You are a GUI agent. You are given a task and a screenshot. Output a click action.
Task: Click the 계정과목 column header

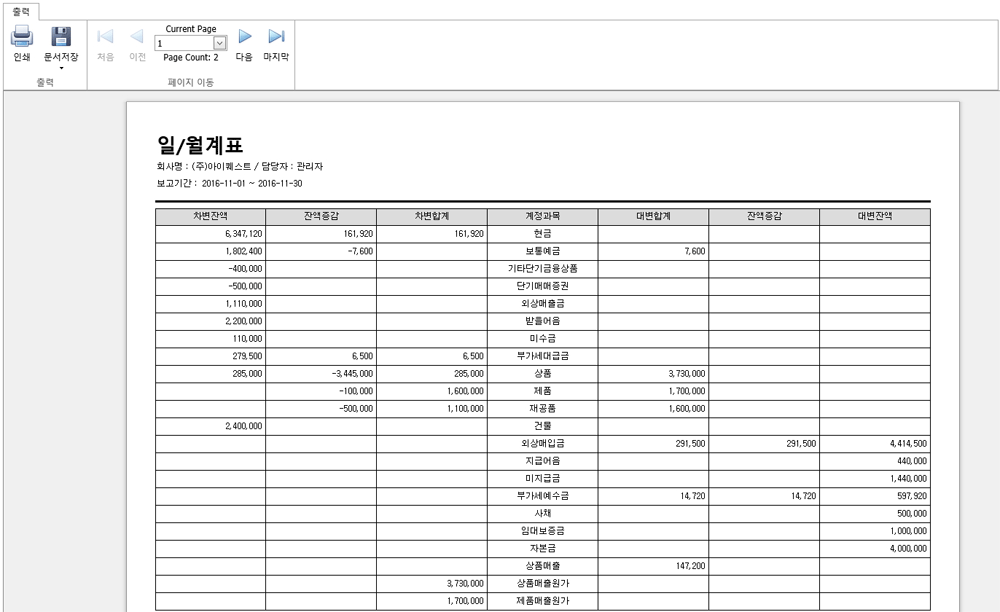click(x=542, y=216)
